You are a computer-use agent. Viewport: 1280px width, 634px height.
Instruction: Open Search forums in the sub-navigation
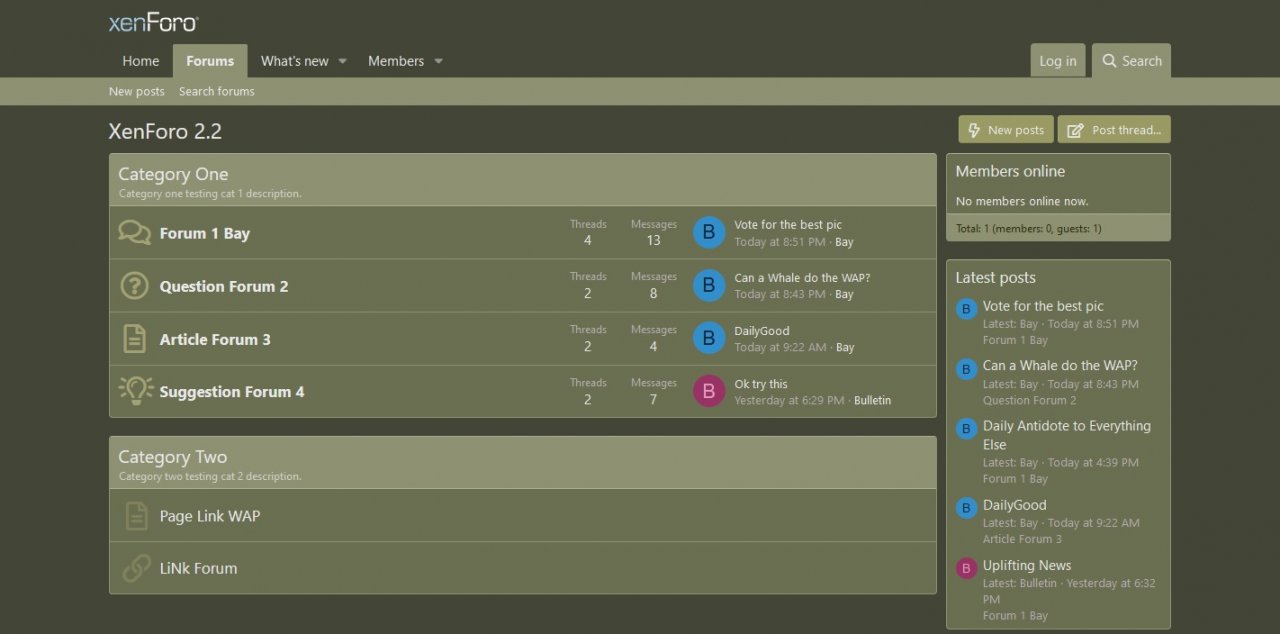tap(216, 91)
